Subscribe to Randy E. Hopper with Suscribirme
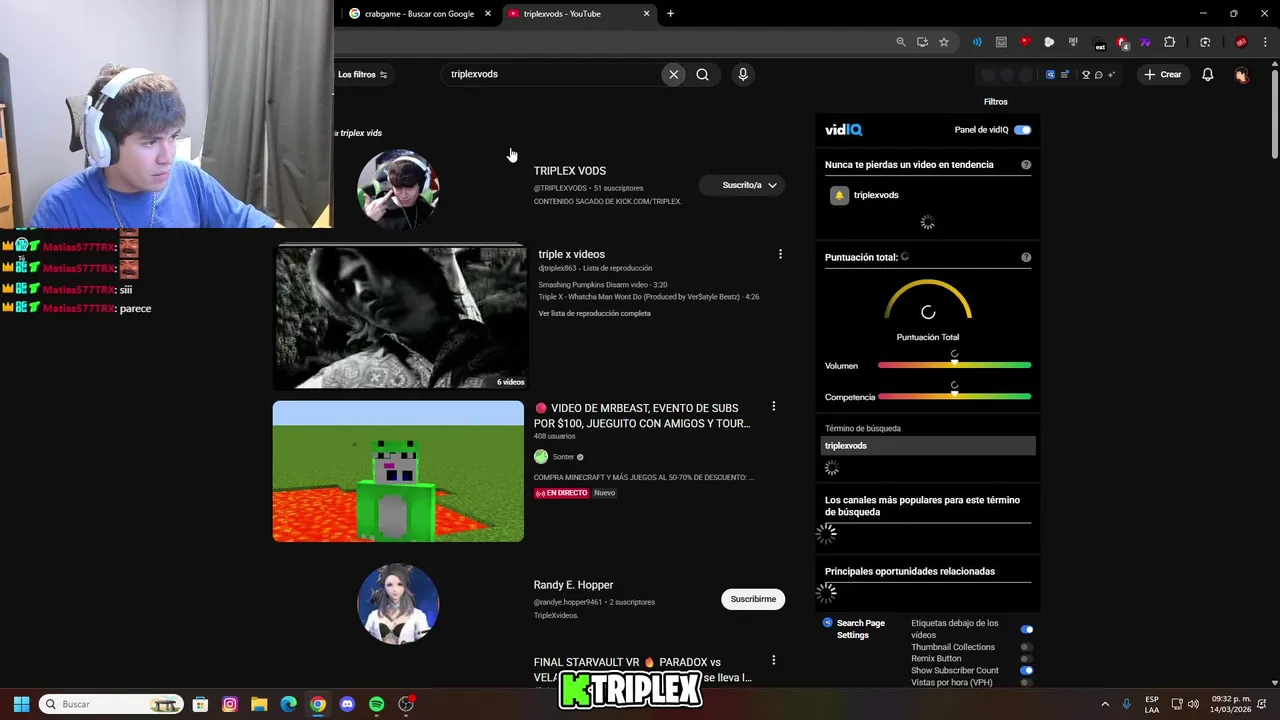This screenshot has height=720, width=1280. pyautogui.click(x=753, y=599)
